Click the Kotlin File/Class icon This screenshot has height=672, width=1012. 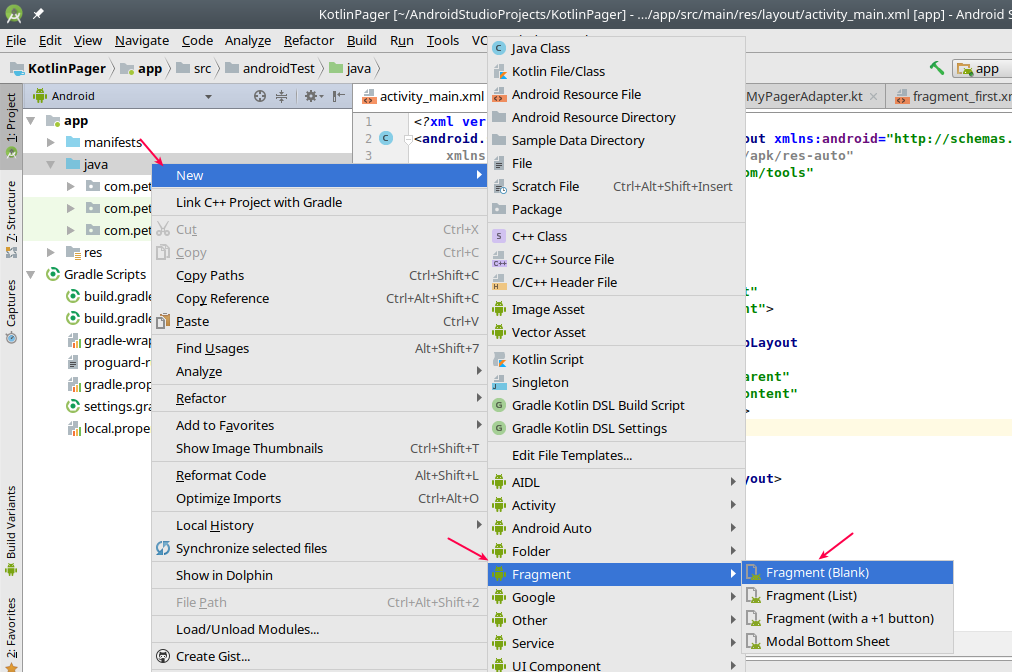click(x=499, y=71)
